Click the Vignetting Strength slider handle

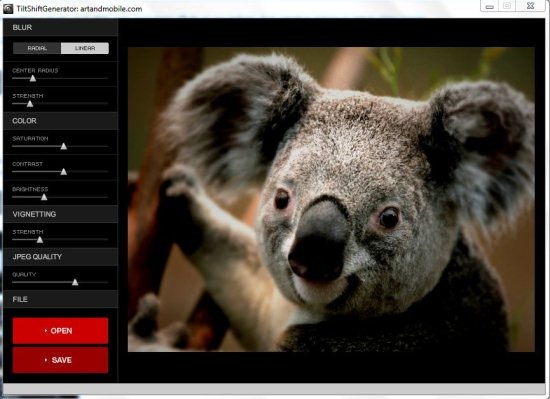[x=40, y=239]
